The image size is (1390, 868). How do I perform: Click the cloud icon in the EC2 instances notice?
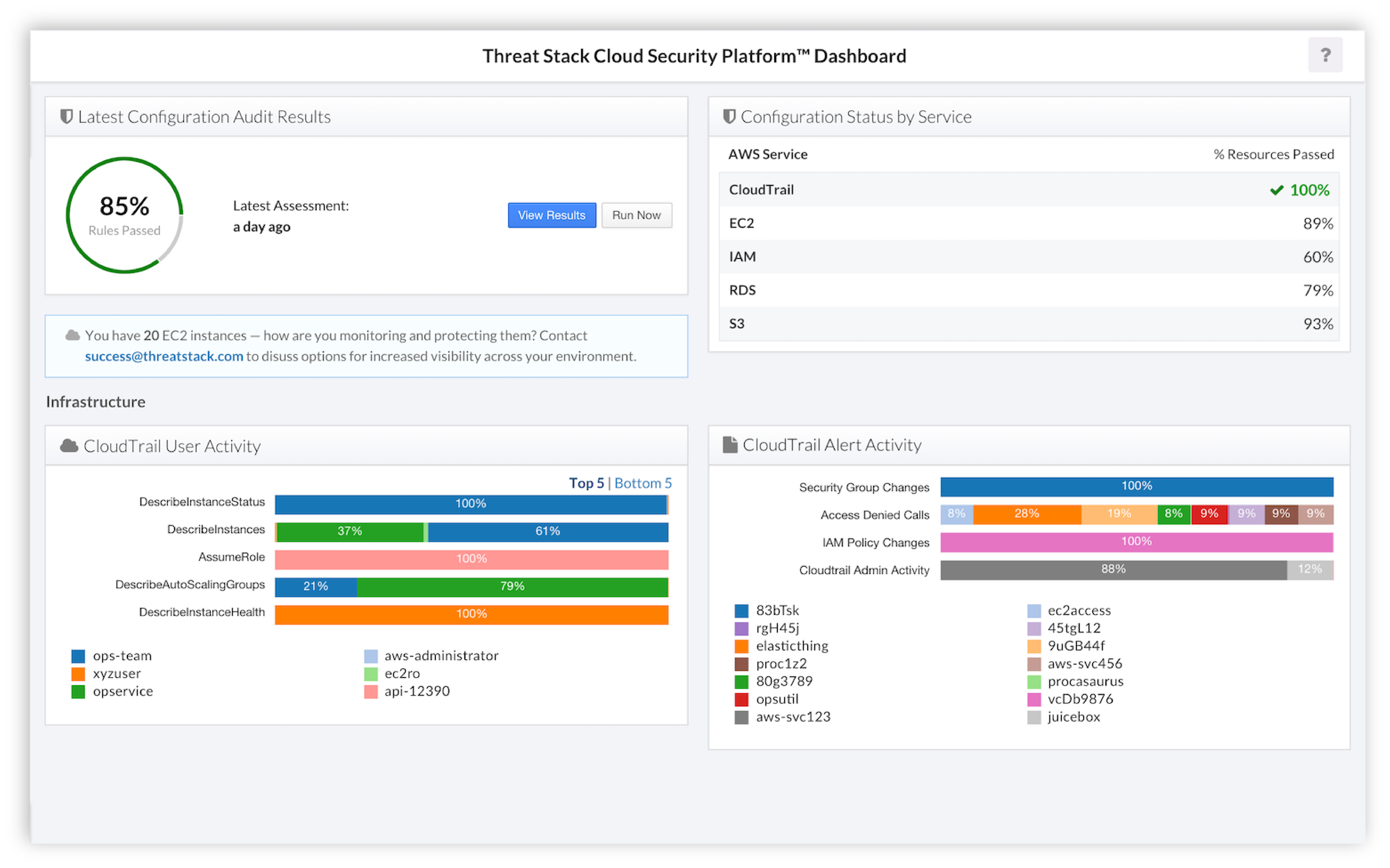coord(72,335)
